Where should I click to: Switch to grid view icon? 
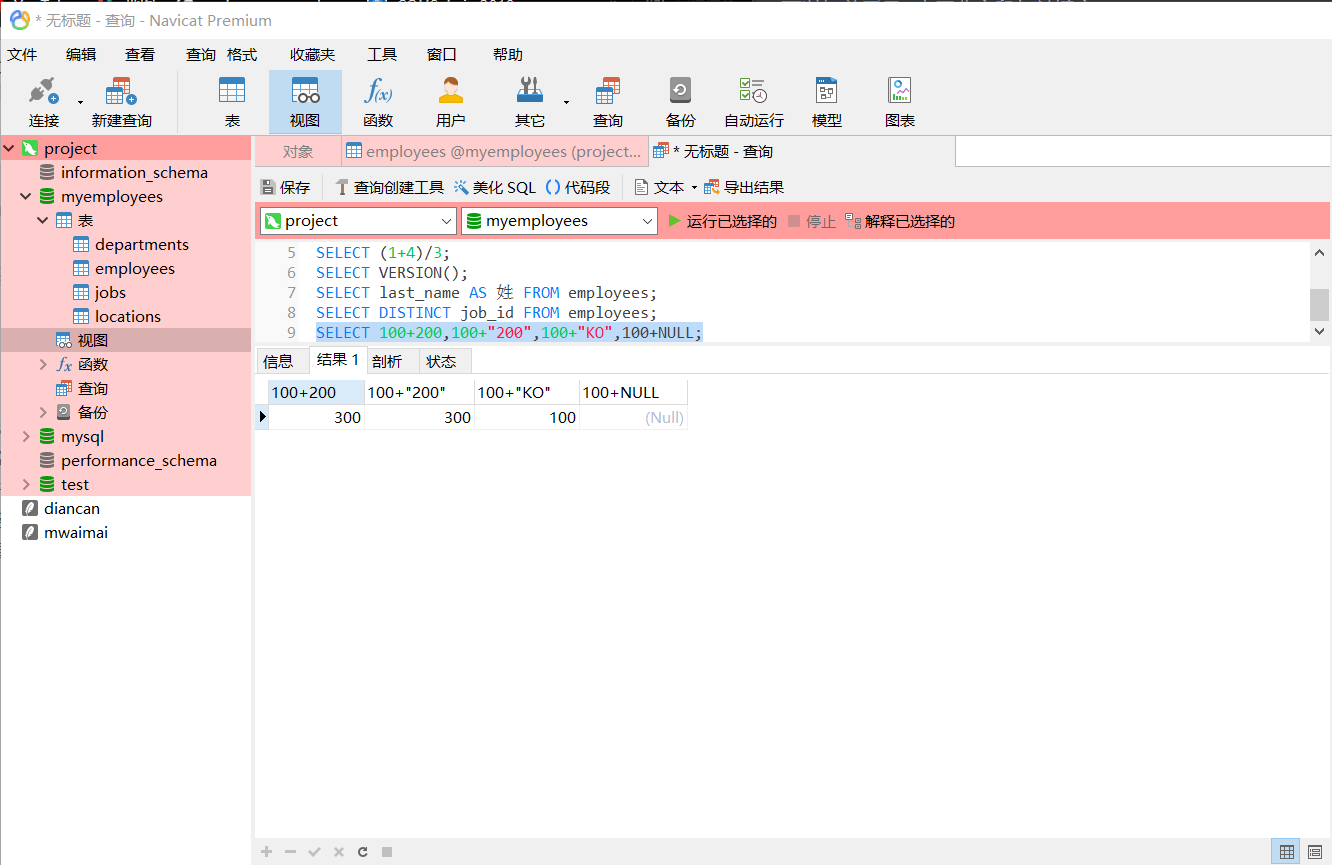tap(1286, 852)
